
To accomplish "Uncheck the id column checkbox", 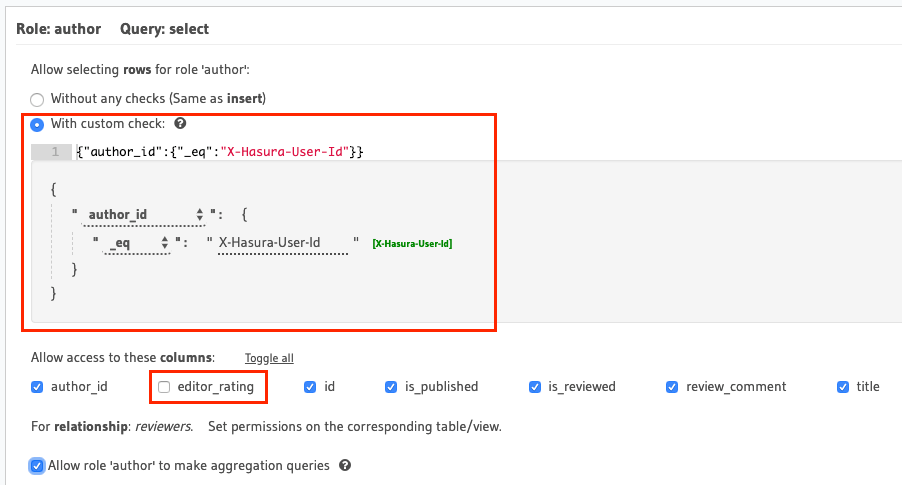I will pos(310,387).
